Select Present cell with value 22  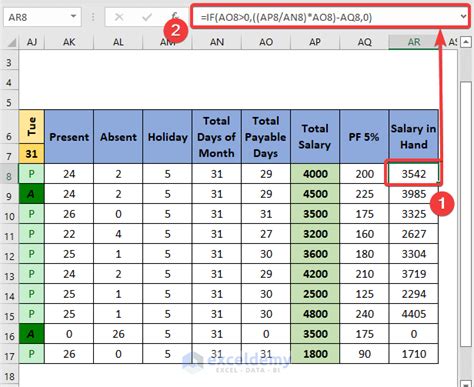click(69, 234)
